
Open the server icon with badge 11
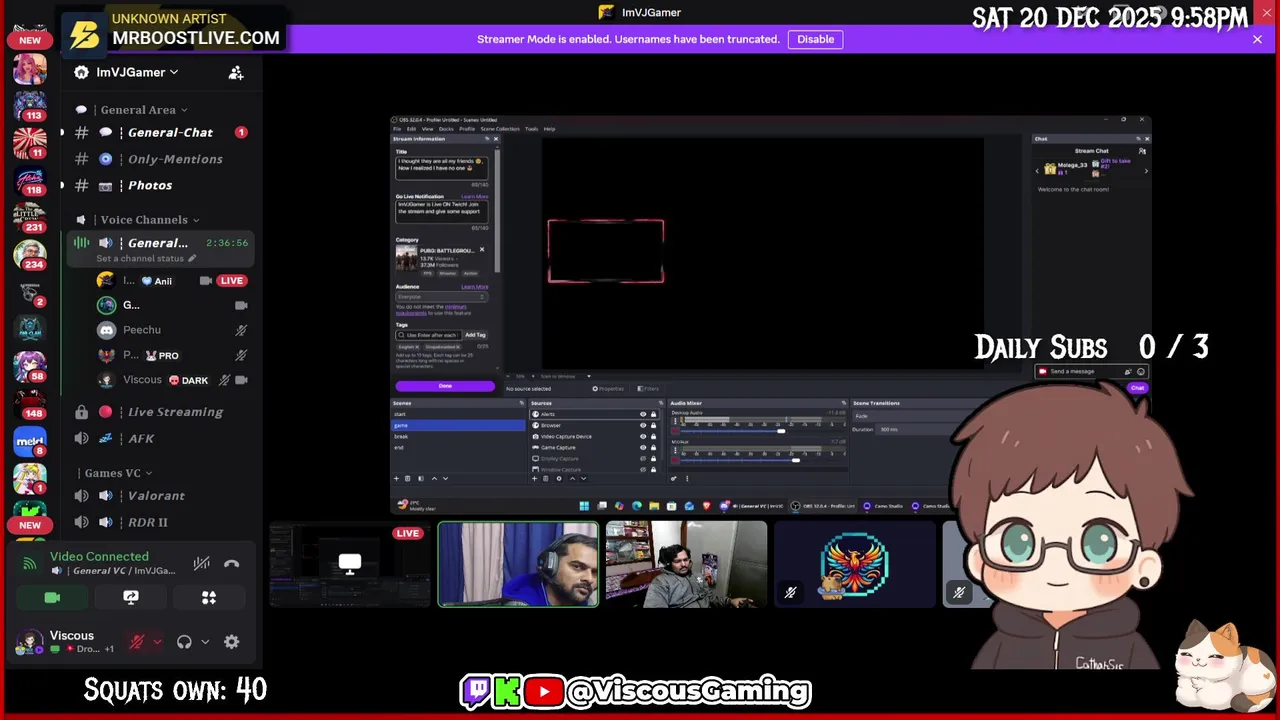(x=30, y=142)
